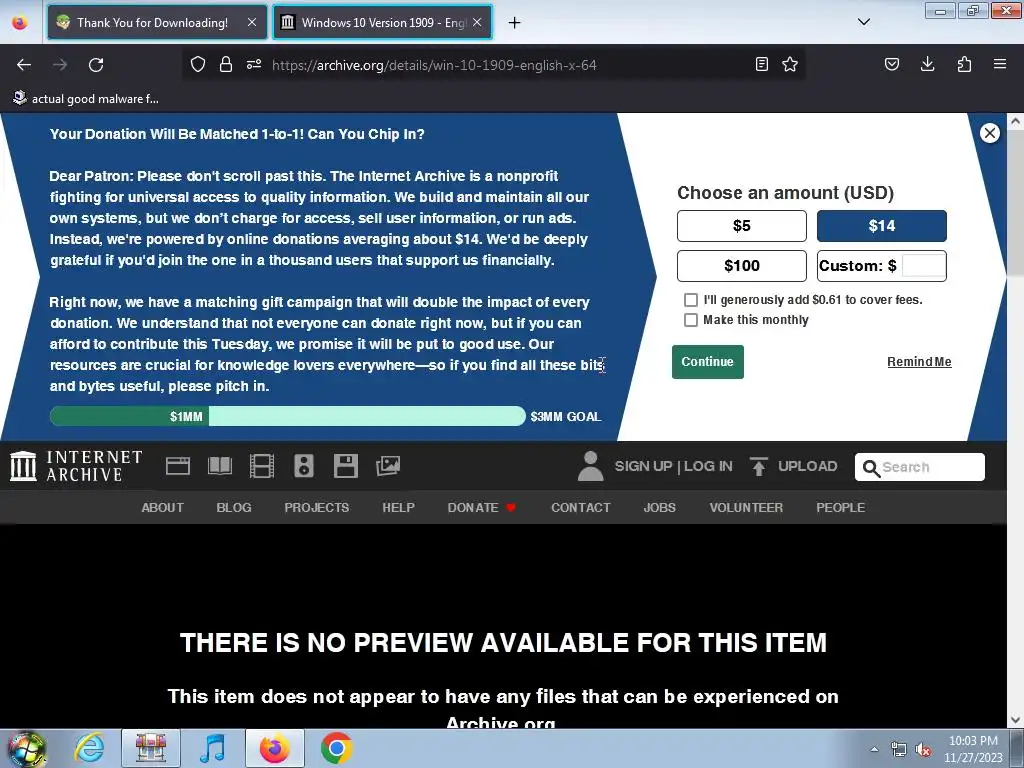Open a new tab with plus
Viewport: 1024px width, 768px height.
tap(515, 23)
